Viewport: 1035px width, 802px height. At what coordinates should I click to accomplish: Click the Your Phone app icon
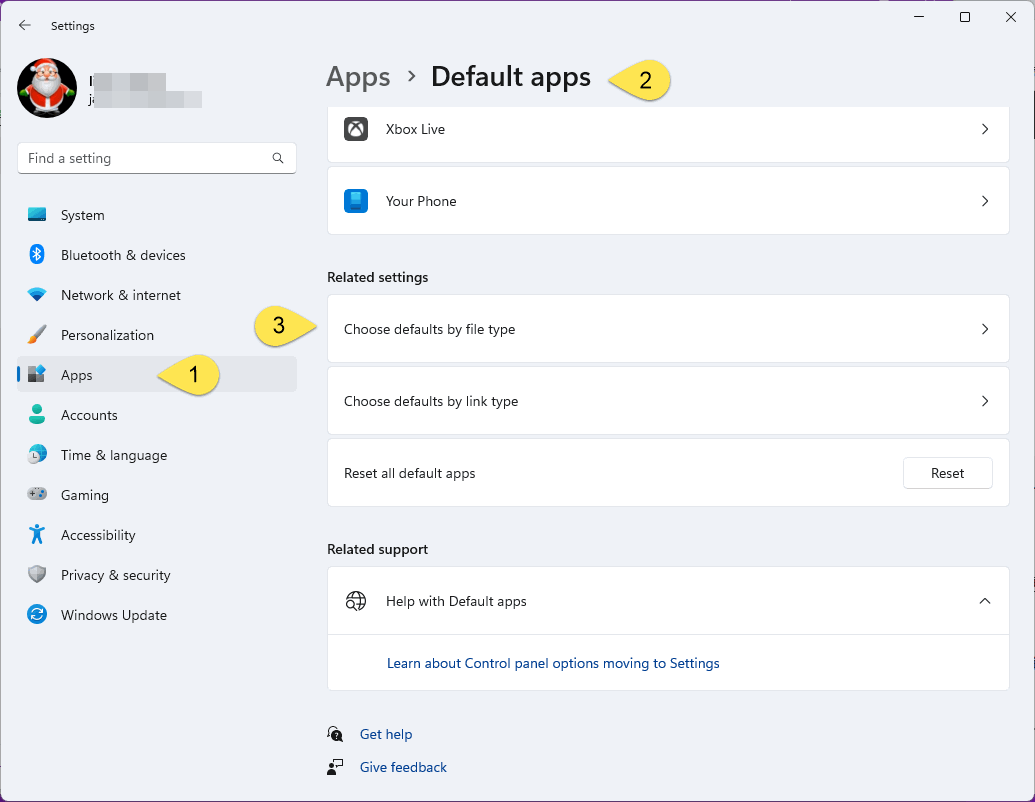[356, 201]
